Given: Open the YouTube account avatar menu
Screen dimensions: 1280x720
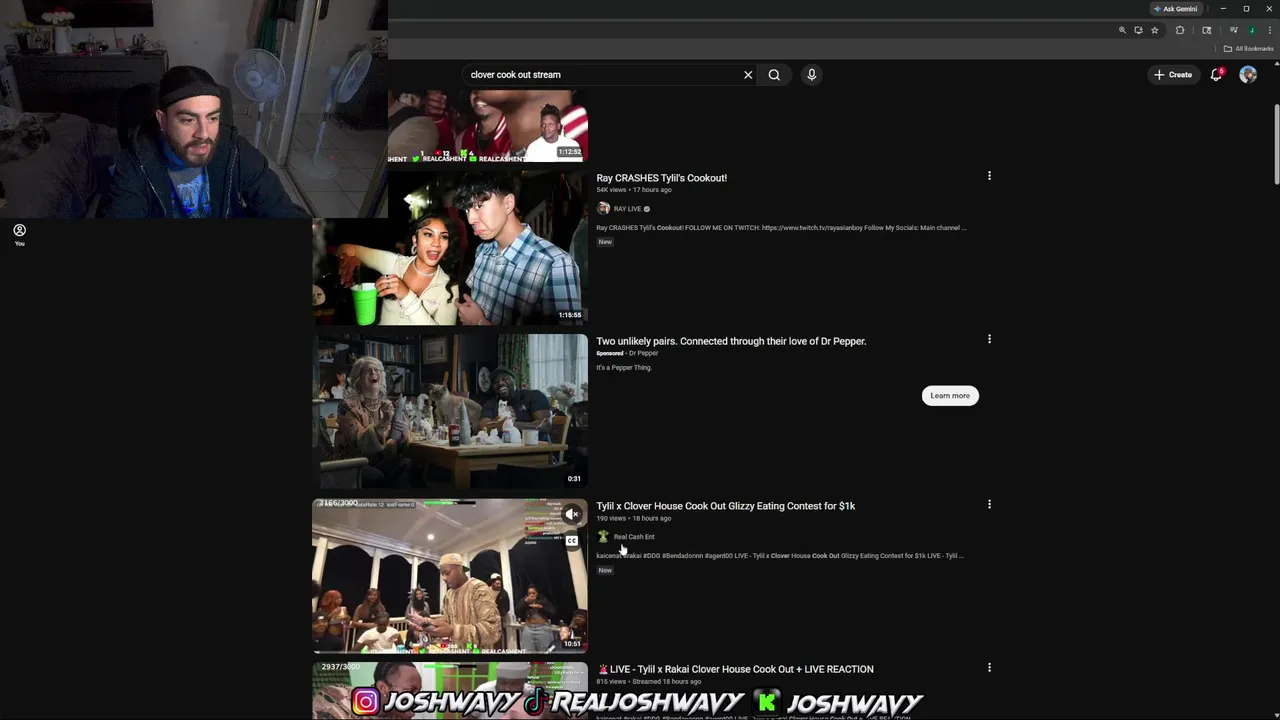Looking at the screenshot, I should [x=1248, y=75].
